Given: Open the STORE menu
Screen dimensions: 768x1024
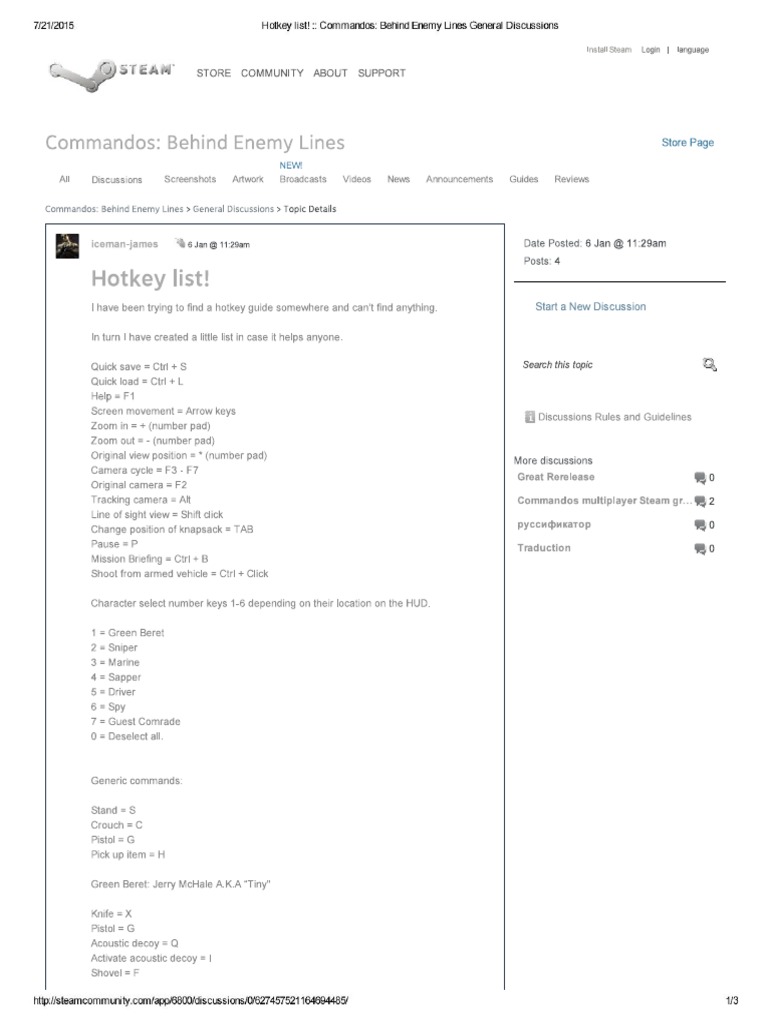Looking at the screenshot, I should point(213,73).
